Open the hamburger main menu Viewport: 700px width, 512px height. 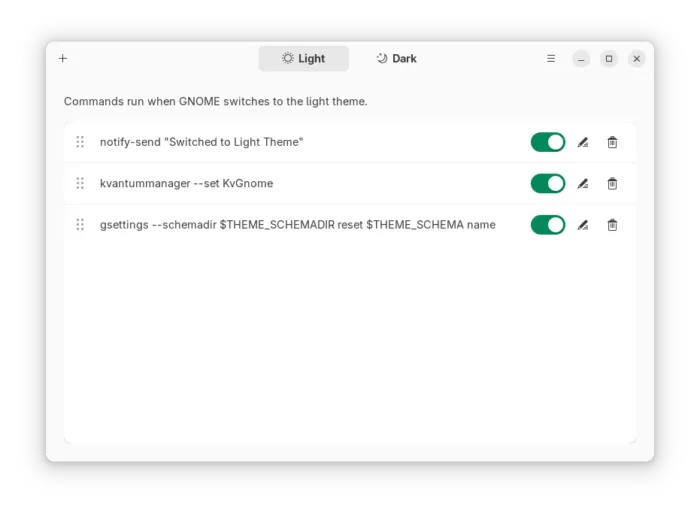click(x=551, y=59)
